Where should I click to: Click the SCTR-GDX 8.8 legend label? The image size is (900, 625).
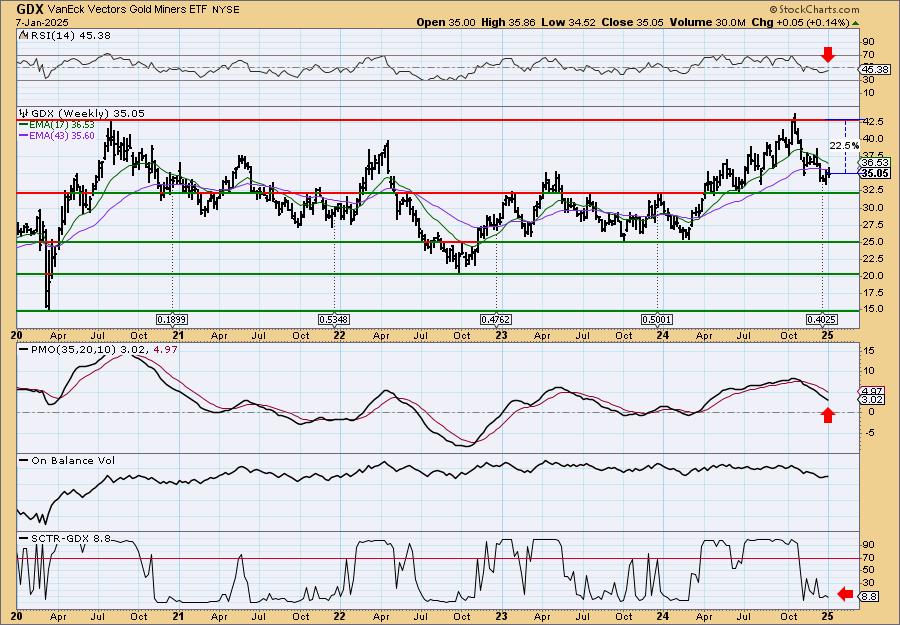tap(69, 539)
